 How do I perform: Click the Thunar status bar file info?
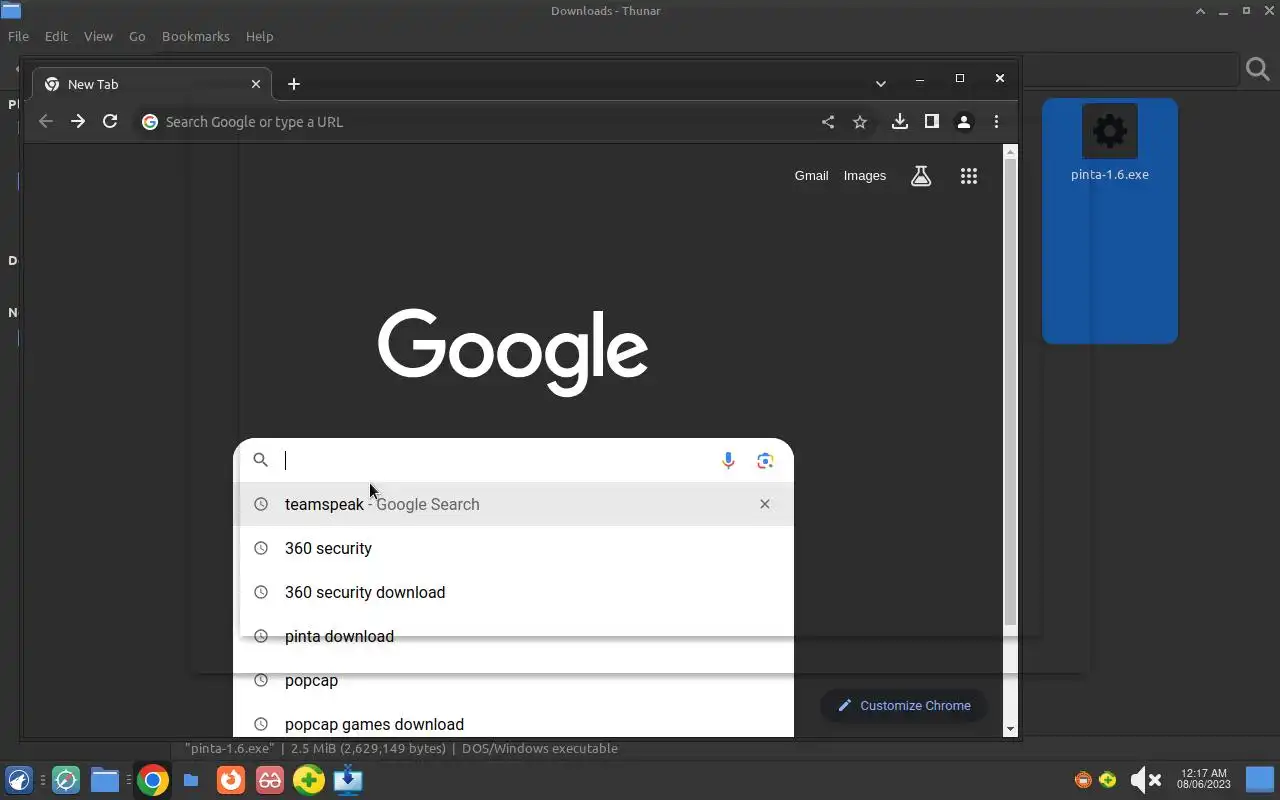pos(401,748)
